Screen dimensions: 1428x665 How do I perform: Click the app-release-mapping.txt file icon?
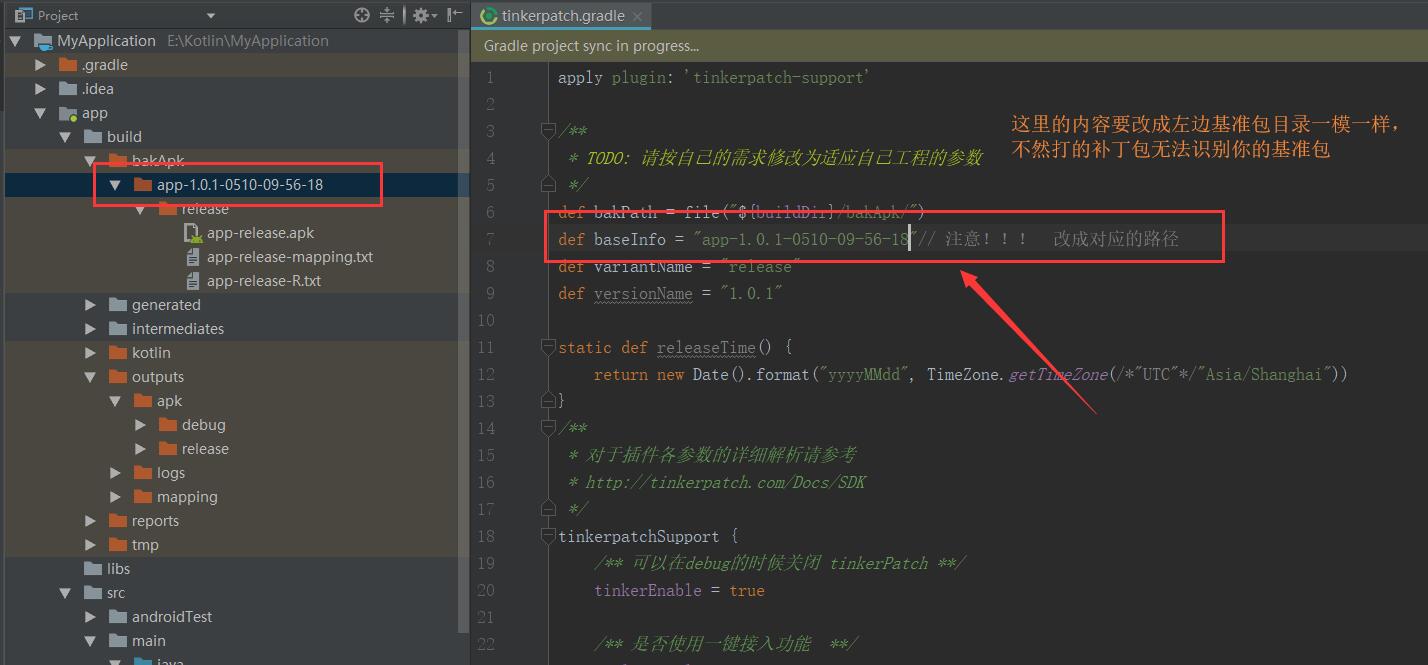[x=193, y=257]
